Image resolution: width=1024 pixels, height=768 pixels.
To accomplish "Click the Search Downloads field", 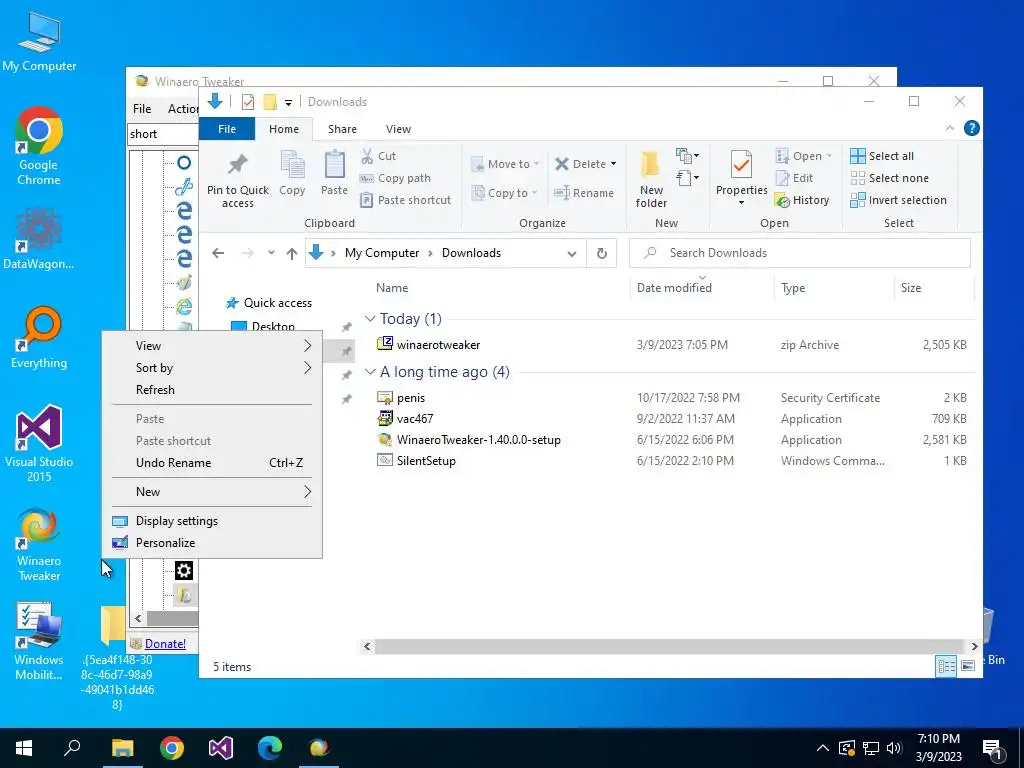I will (x=799, y=253).
